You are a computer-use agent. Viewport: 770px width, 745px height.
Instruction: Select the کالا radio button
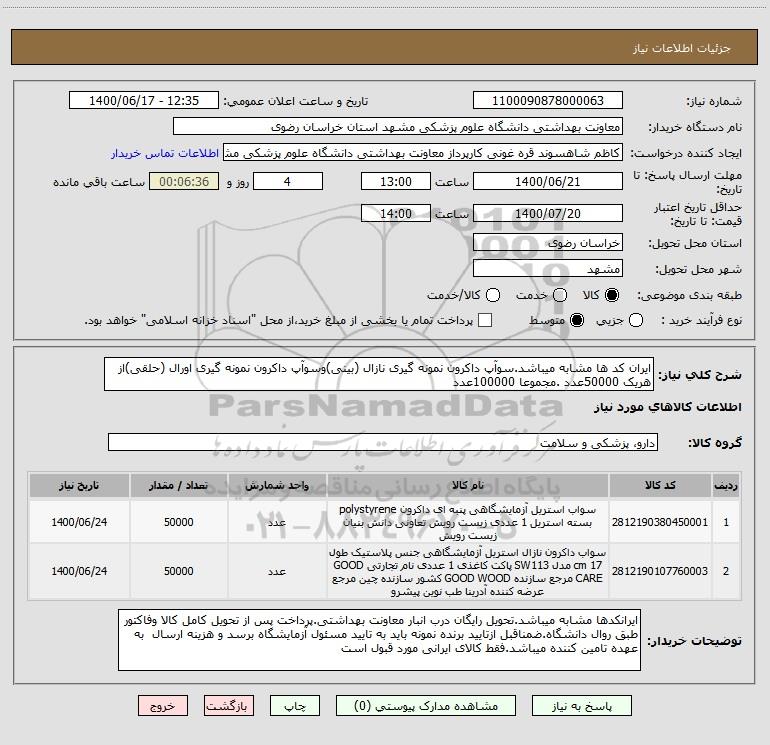click(x=612, y=295)
